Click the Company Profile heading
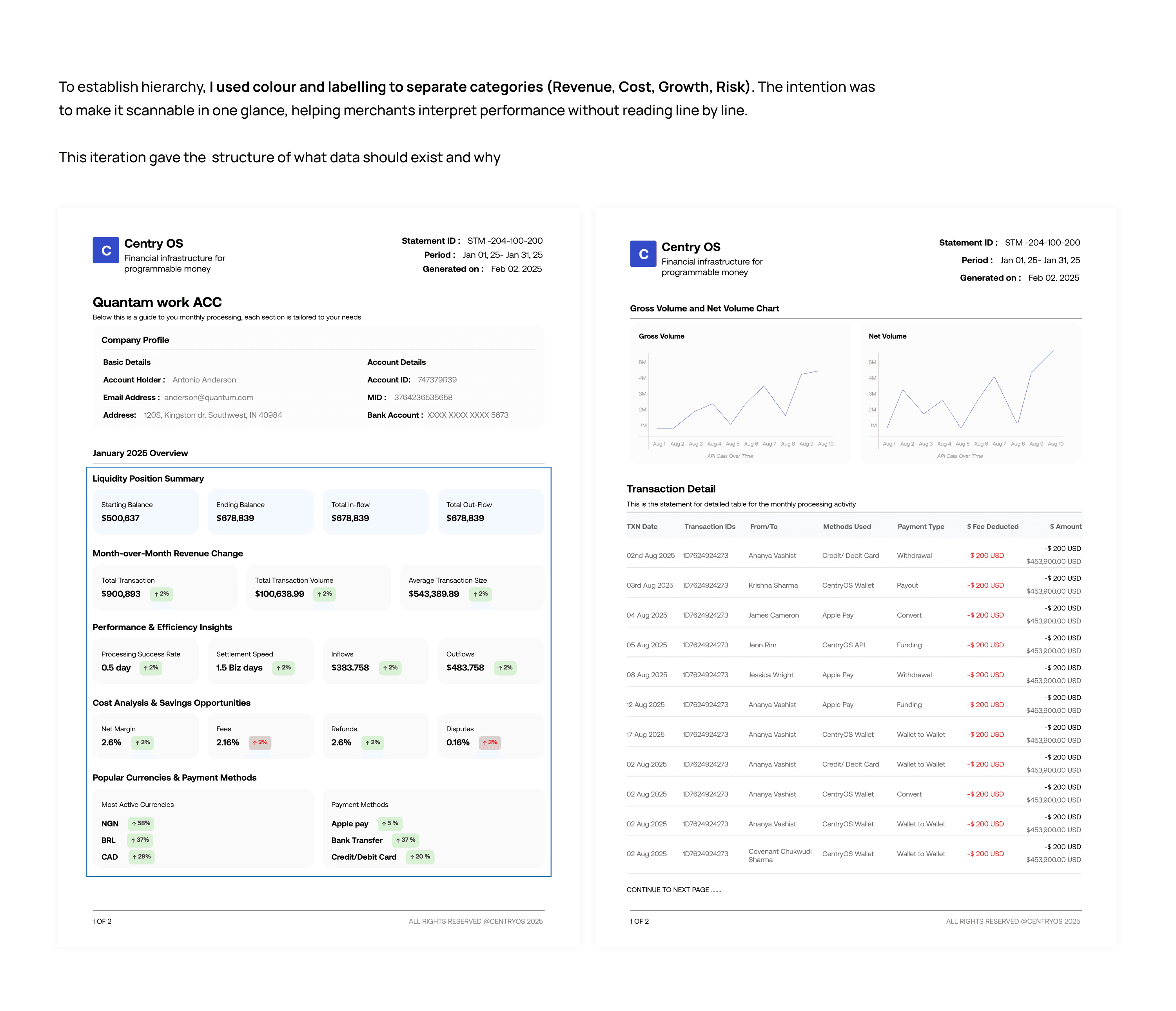 click(x=135, y=340)
